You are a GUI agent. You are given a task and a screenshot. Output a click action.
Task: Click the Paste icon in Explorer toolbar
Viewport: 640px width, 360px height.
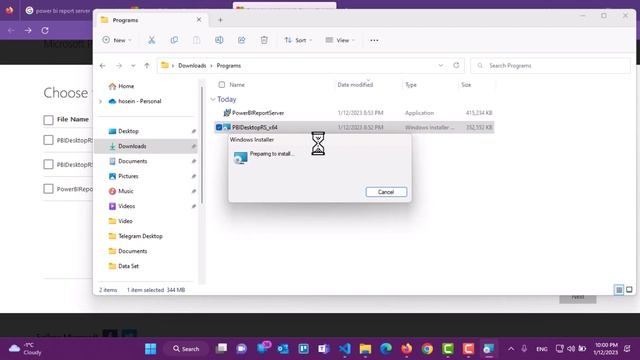coord(196,40)
